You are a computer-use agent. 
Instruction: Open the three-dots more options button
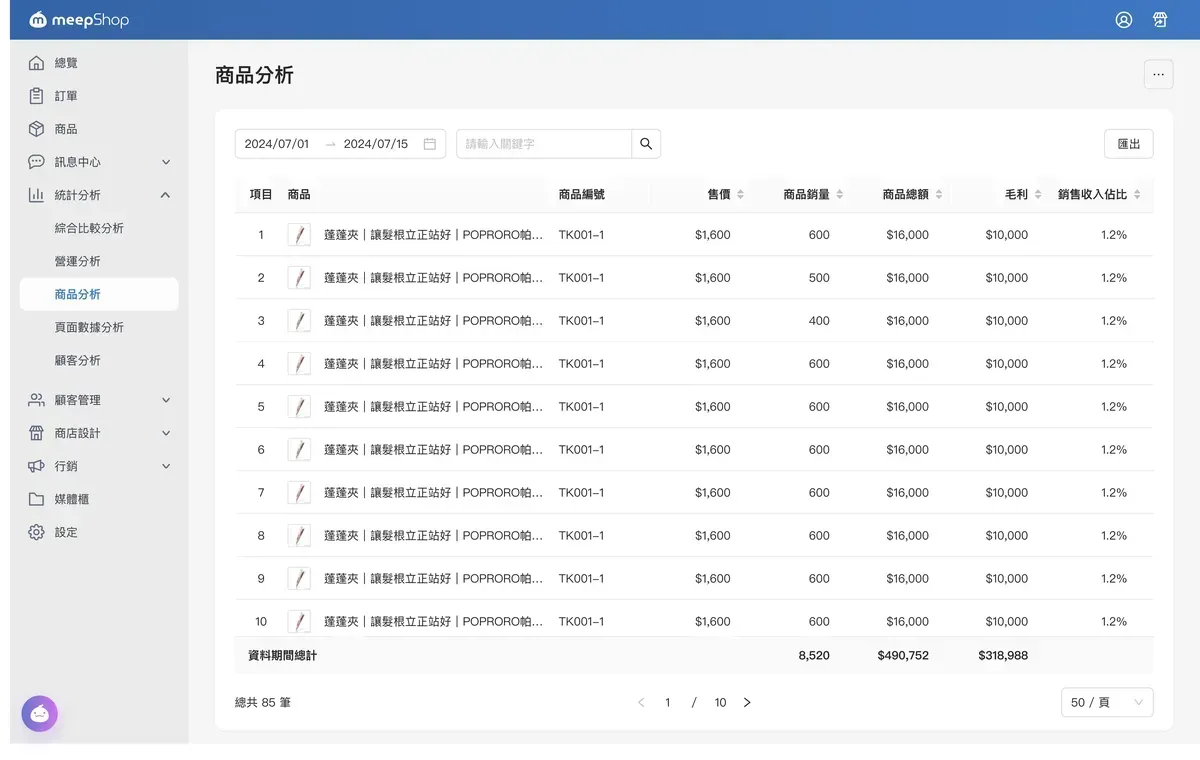point(1158,74)
